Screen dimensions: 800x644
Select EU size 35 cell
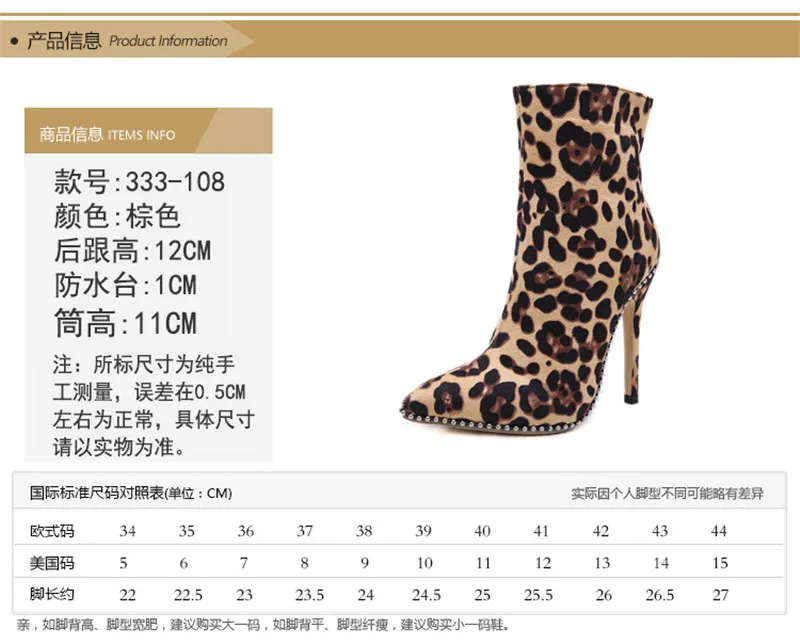click(187, 531)
